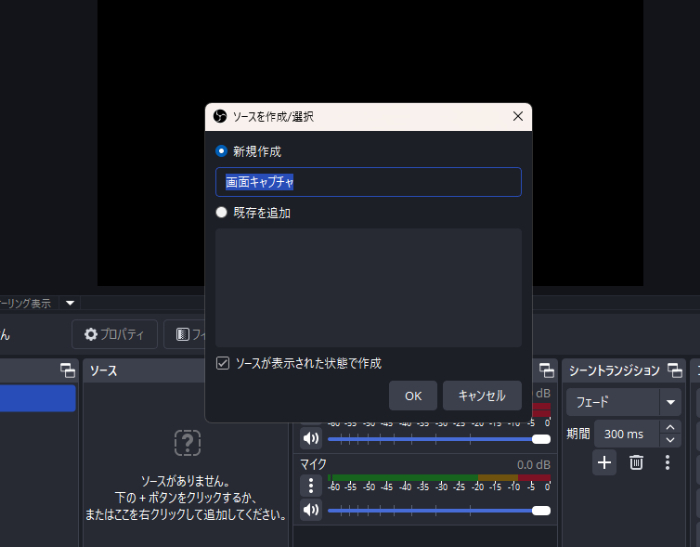Add a transition with the plus icon
This screenshot has width=700, height=547.
pyautogui.click(x=604, y=463)
